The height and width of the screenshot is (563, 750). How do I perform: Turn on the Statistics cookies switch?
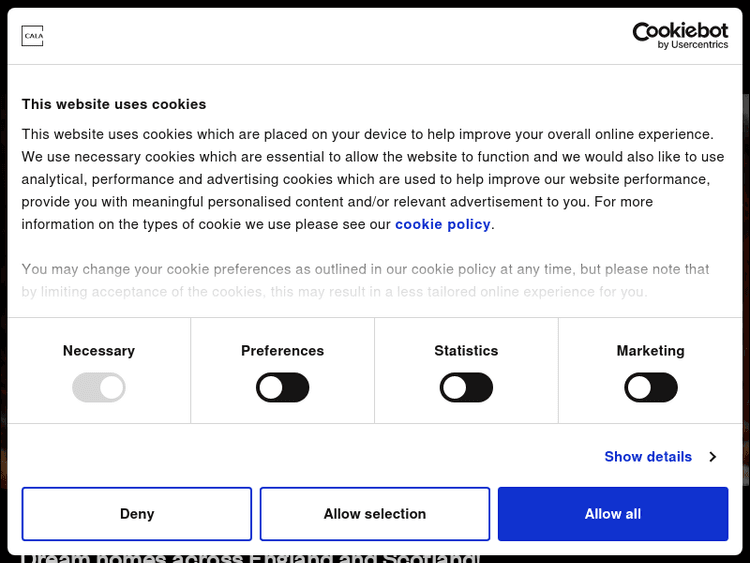tap(466, 388)
